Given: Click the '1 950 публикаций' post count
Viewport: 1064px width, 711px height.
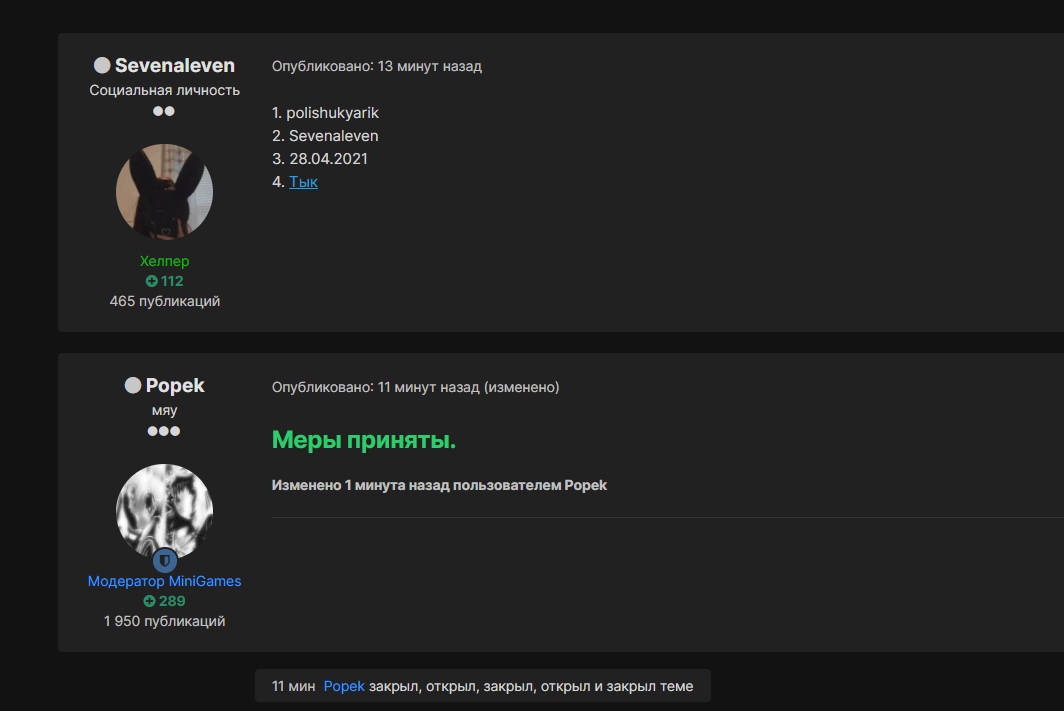Looking at the screenshot, I should tap(164, 621).
